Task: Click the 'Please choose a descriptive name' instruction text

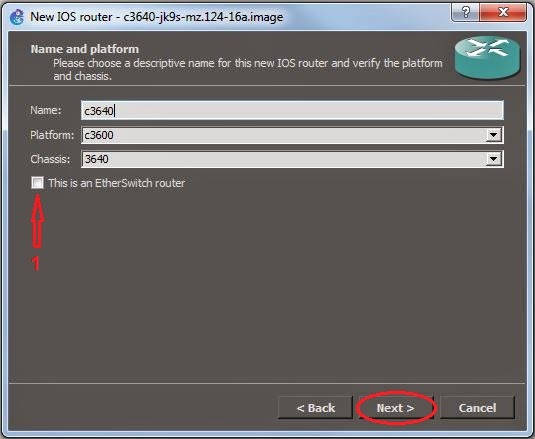Action: [248, 70]
